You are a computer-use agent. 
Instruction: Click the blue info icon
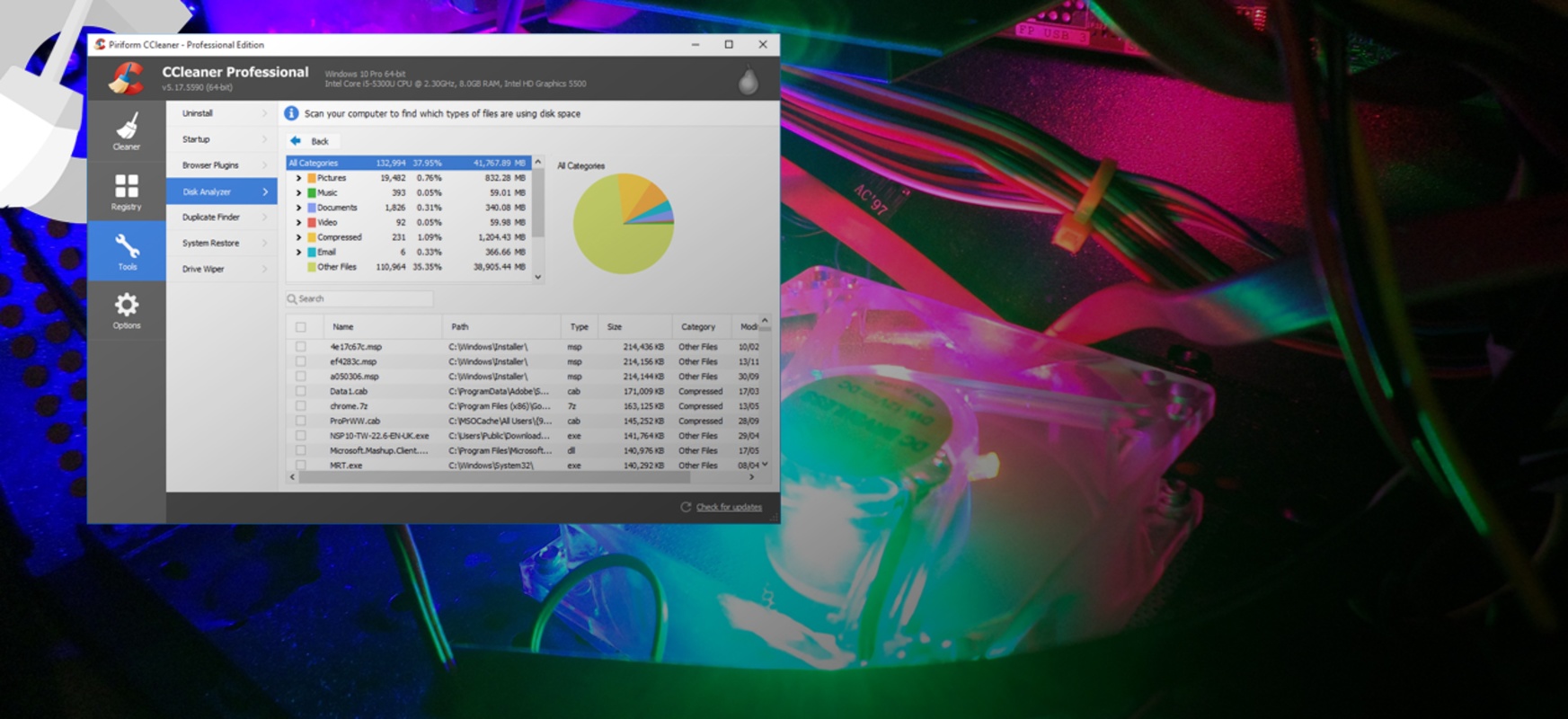(291, 113)
